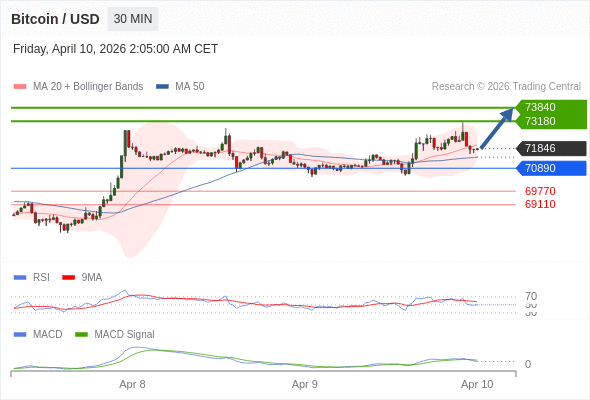Click the RSI legend label
The height and width of the screenshot is (400, 590).
[41, 278]
